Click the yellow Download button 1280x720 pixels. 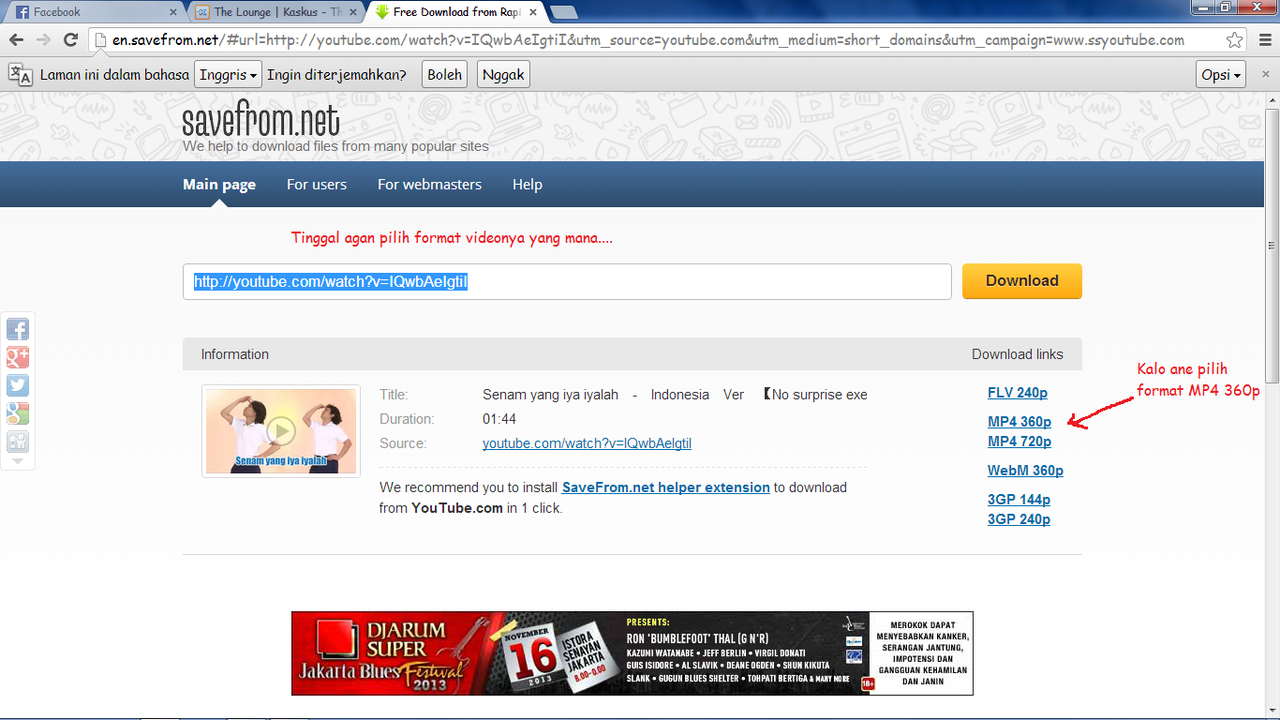(x=1022, y=281)
